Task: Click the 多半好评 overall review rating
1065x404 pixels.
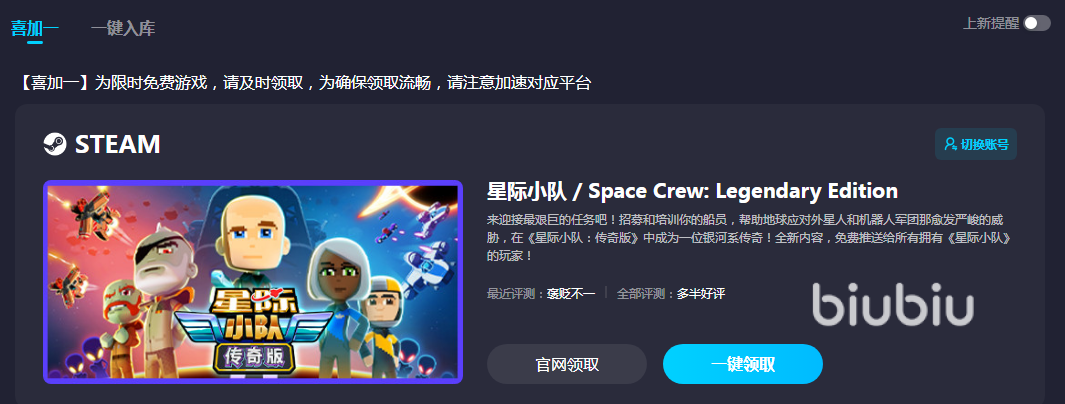Action: [701, 294]
